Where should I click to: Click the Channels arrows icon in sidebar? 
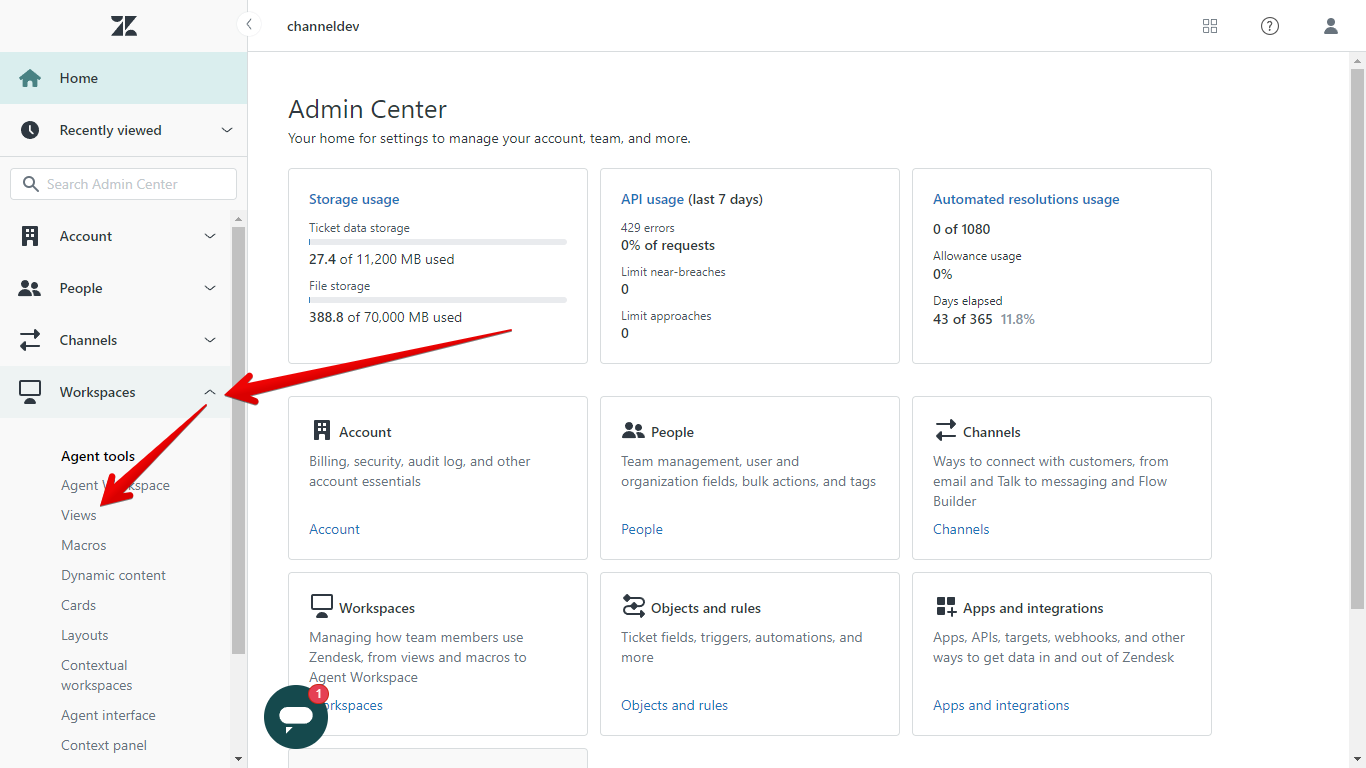[30, 340]
